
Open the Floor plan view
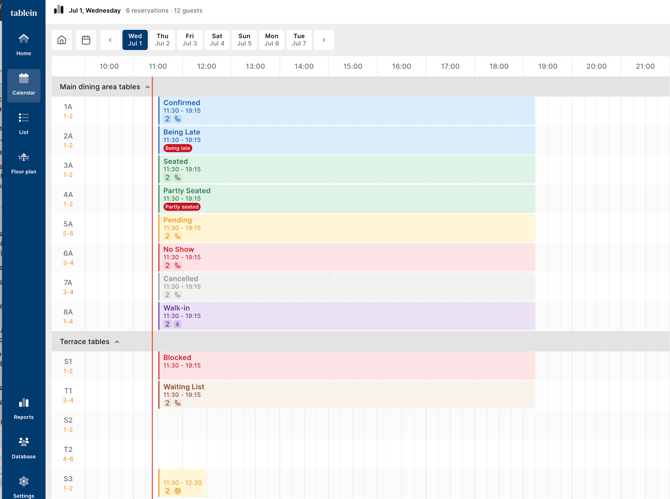click(x=24, y=163)
